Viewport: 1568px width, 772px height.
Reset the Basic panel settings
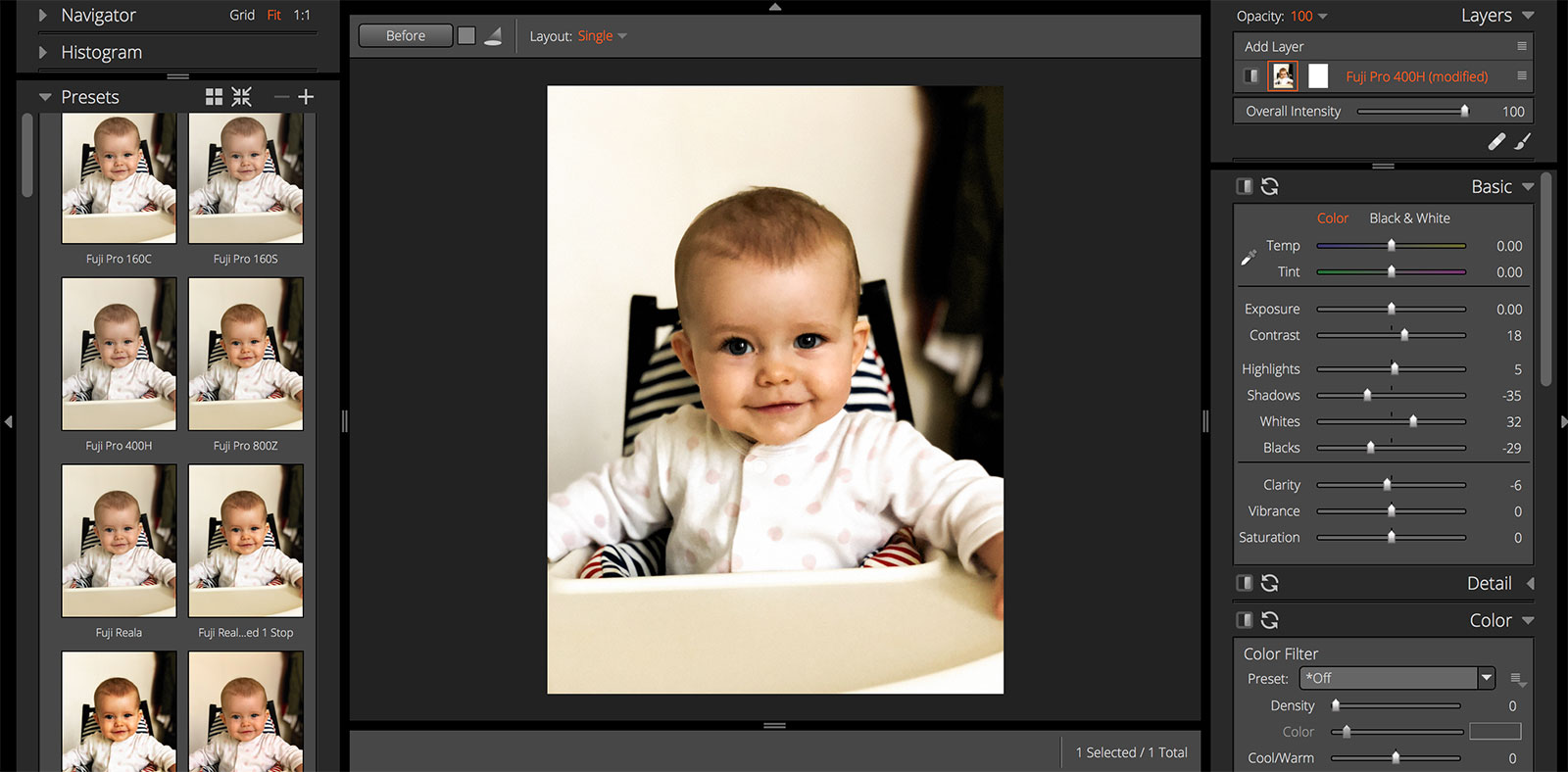[x=1270, y=186]
